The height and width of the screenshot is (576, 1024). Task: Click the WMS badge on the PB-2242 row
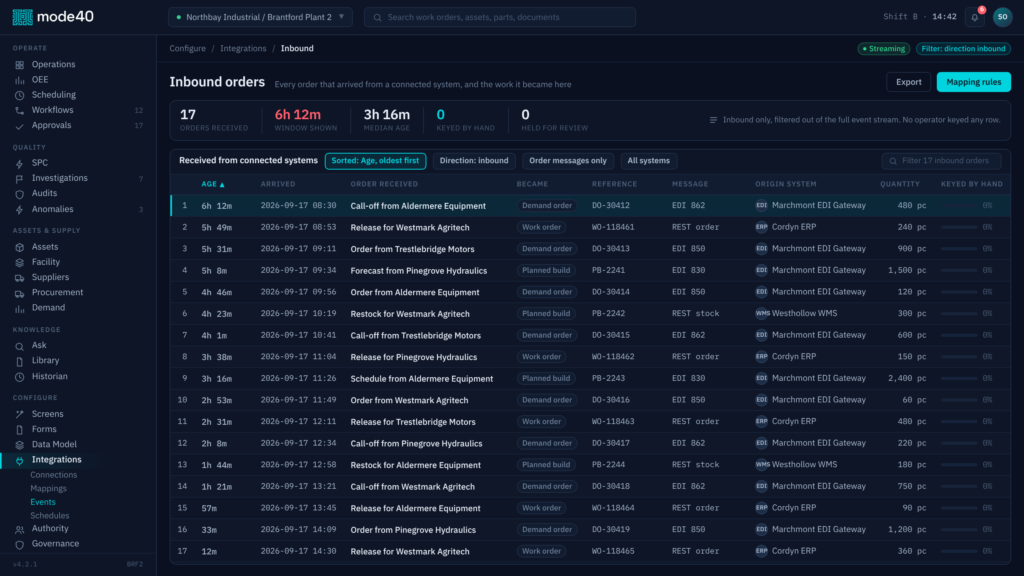pos(761,313)
